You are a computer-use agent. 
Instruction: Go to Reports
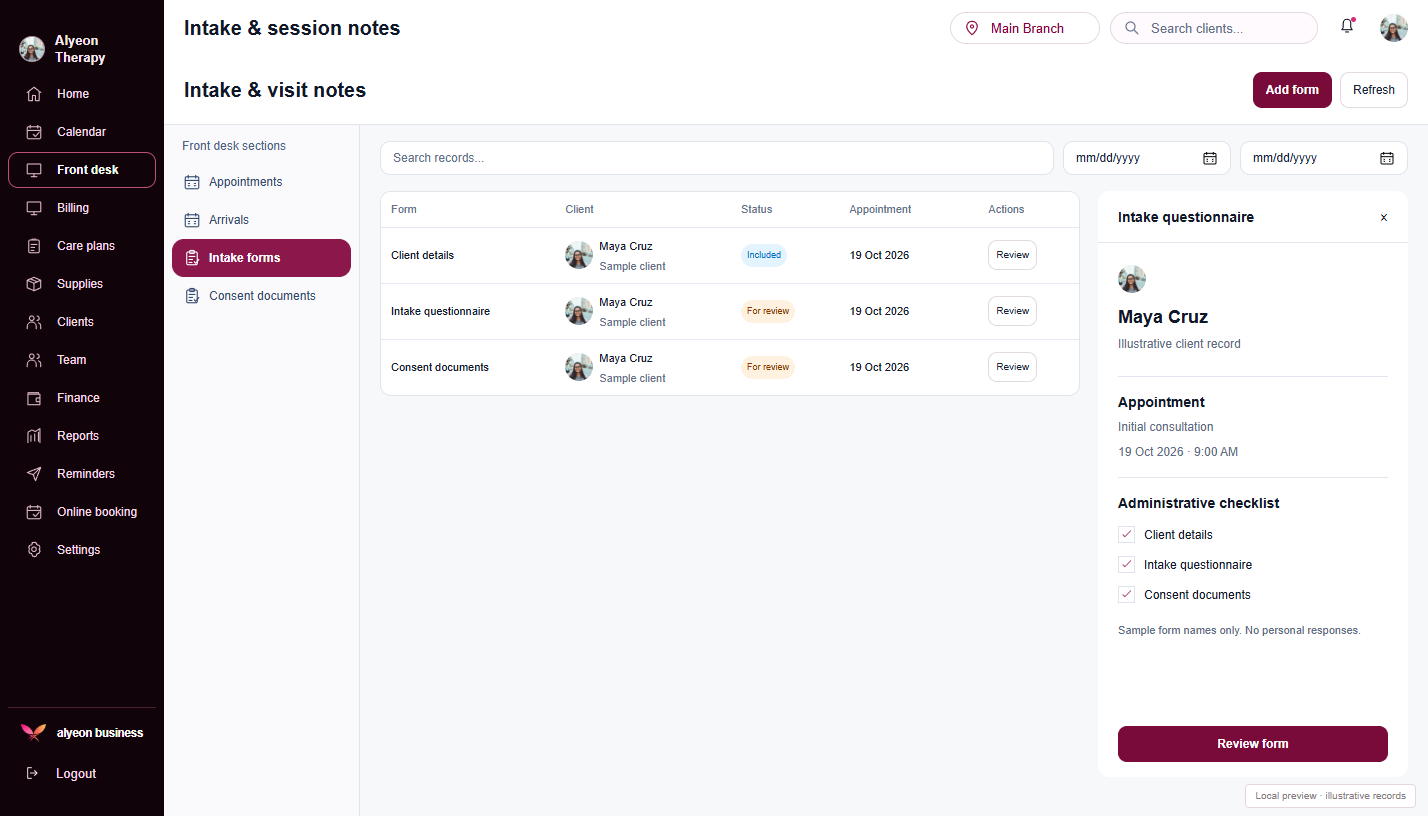[x=82, y=436]
